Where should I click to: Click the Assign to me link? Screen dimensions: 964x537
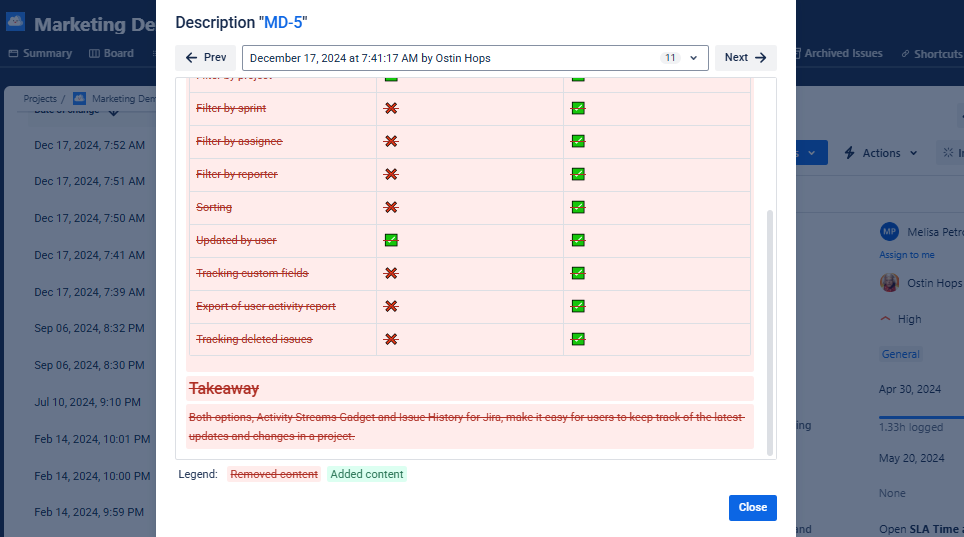907,255
